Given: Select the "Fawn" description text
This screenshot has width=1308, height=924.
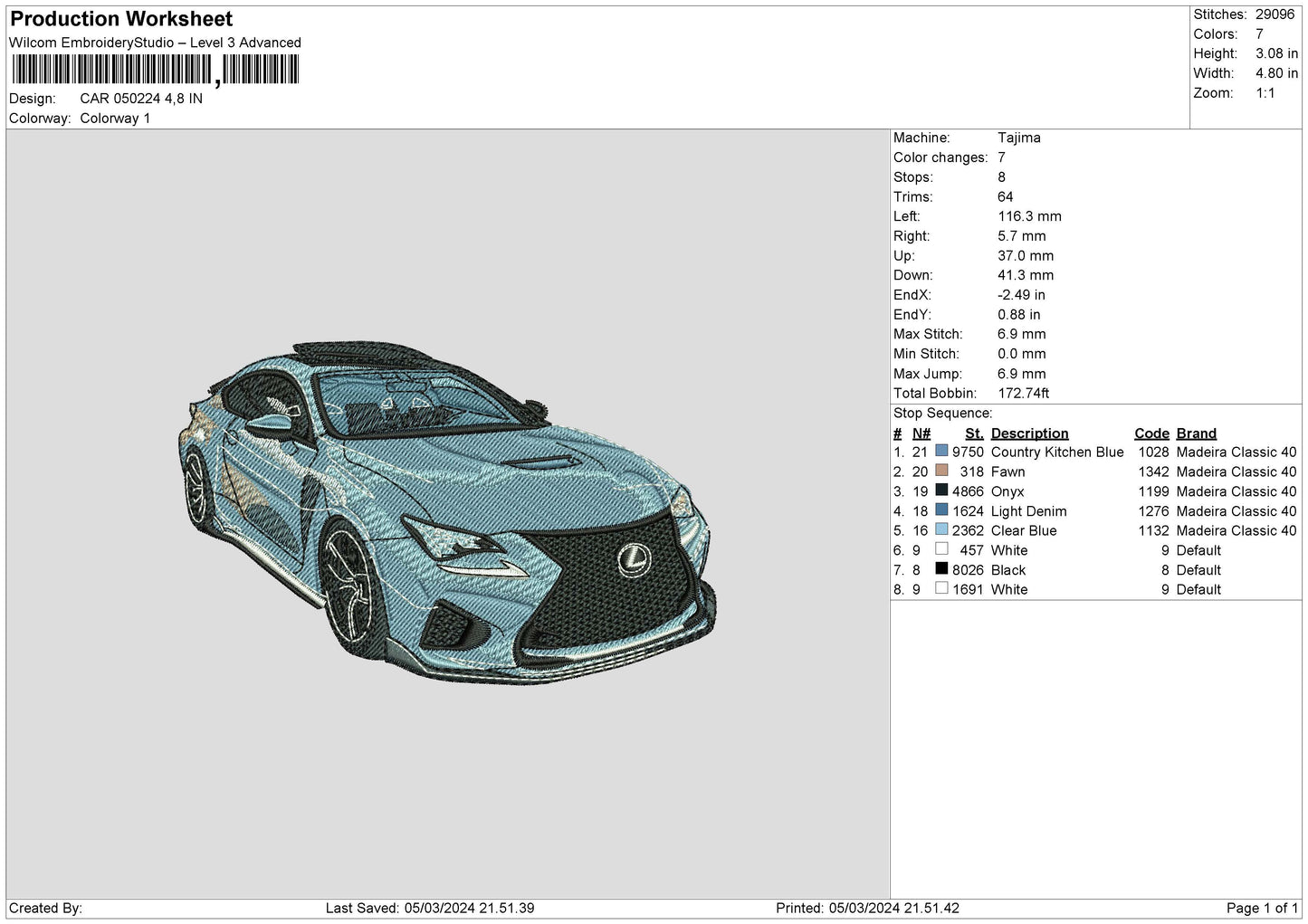Looking at the screenshot, I should 1008,472.
